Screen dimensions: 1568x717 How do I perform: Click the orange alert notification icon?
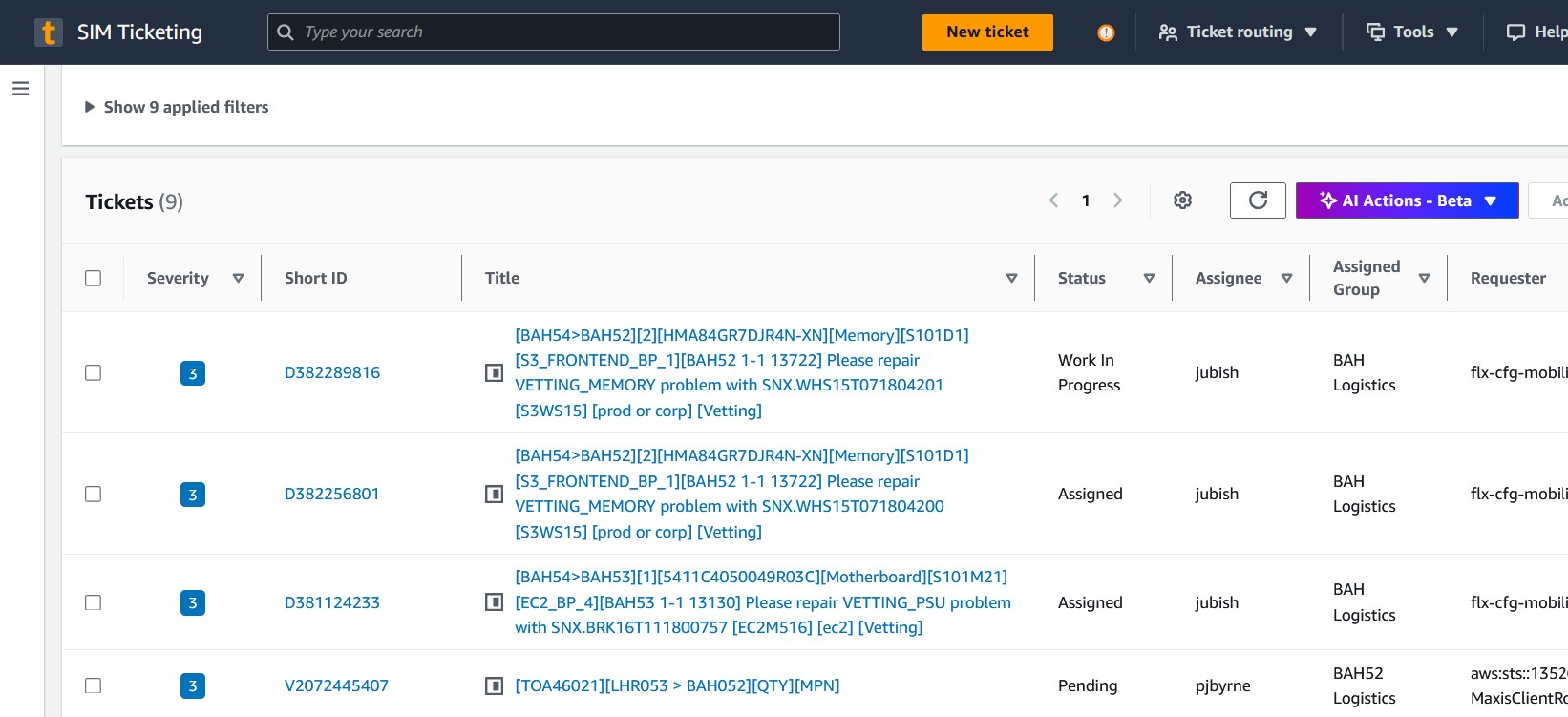tap(1106, 32)
